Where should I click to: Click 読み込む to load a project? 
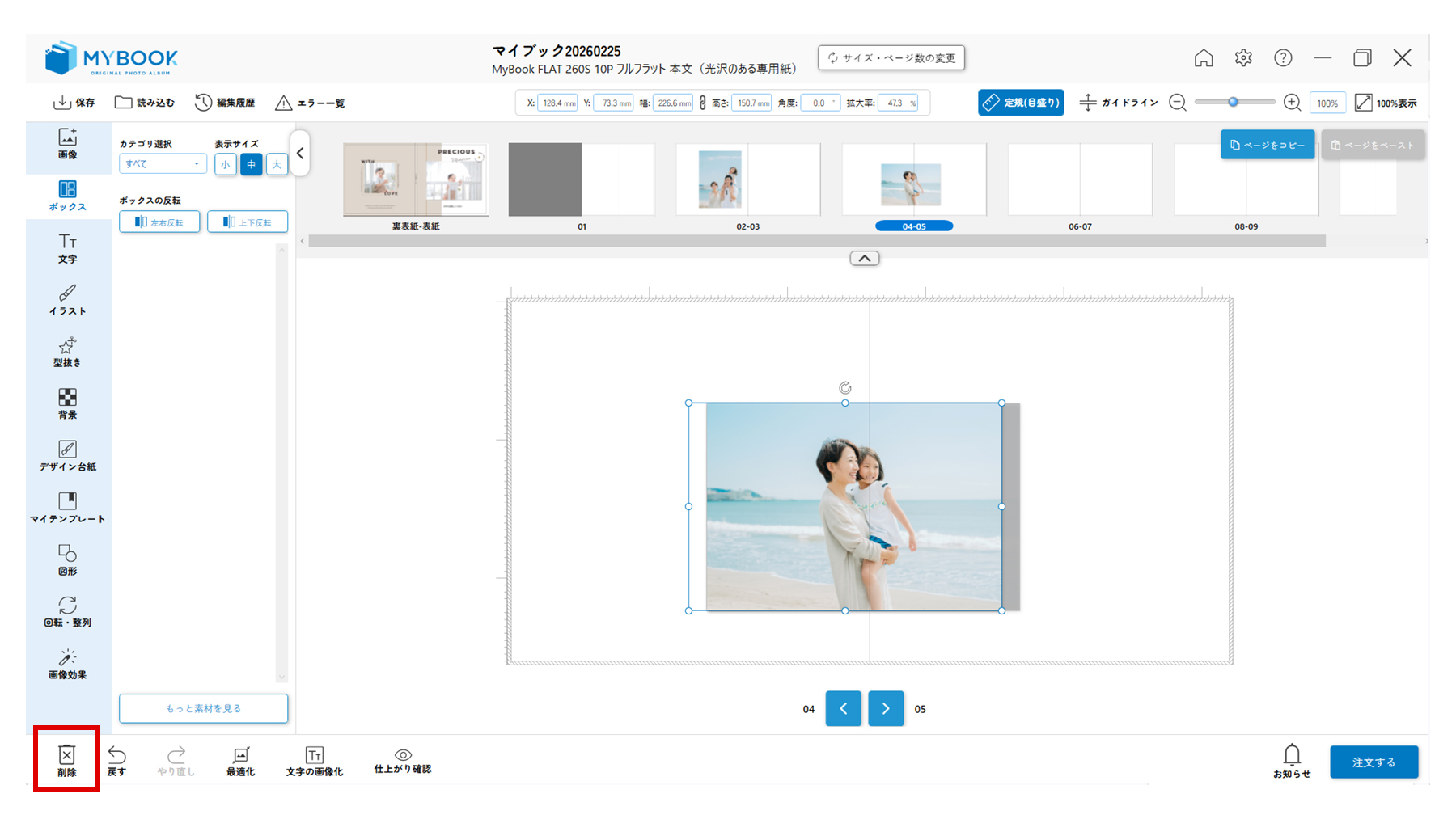(x=145, y=103)
